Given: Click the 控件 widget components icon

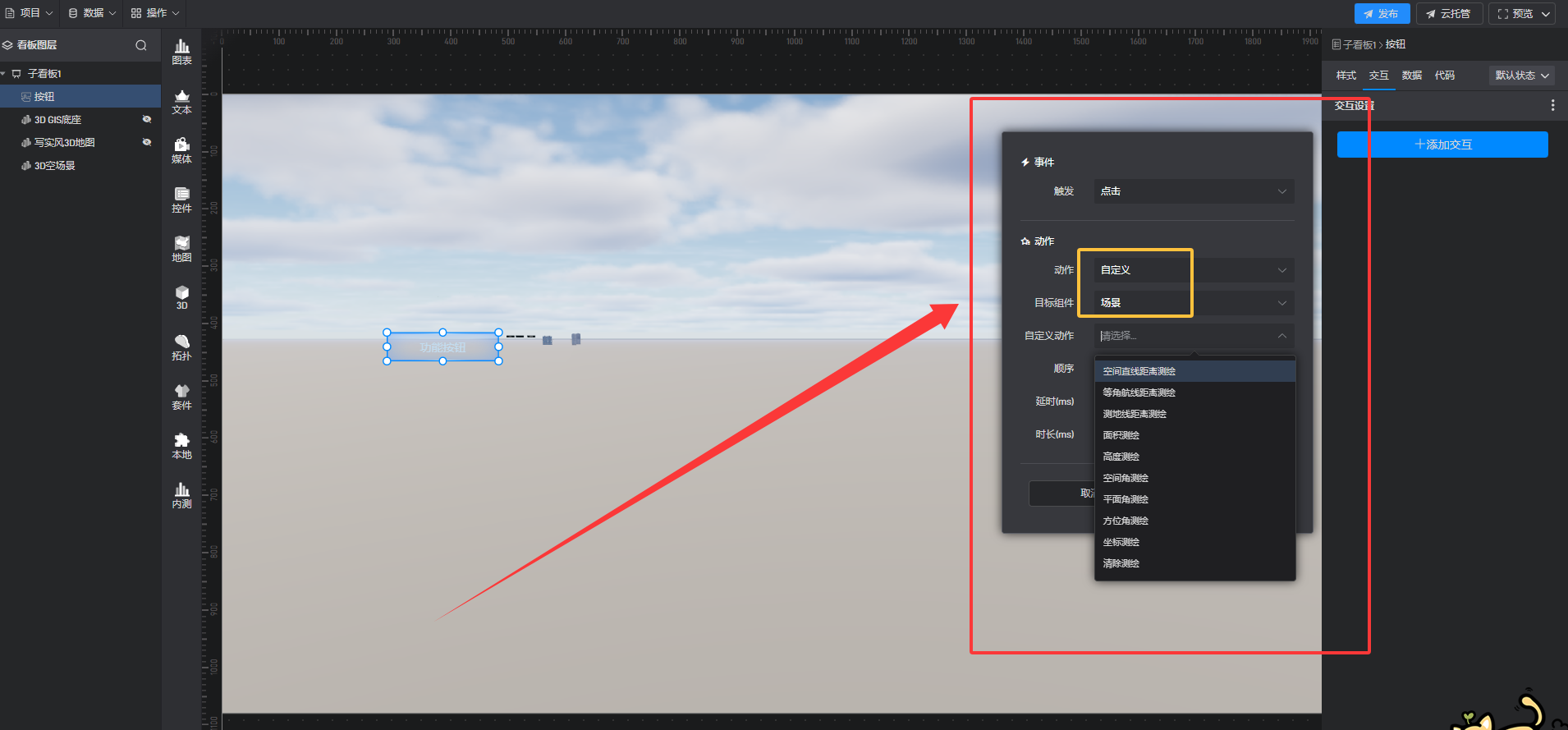Looking at the screenshot, I should pos(181,200).
